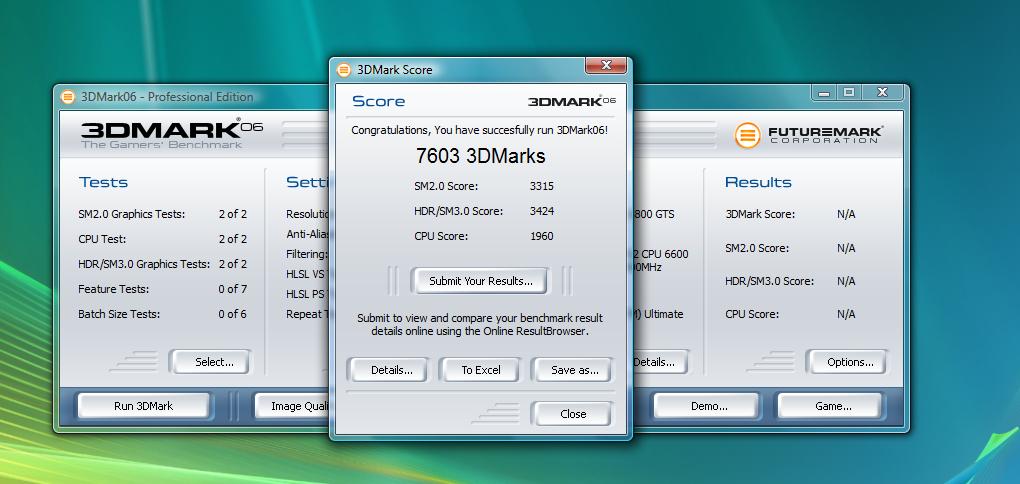
Task: Click the Batch Size Tests label
Action: pyautogui.click(x=119, y=314)
